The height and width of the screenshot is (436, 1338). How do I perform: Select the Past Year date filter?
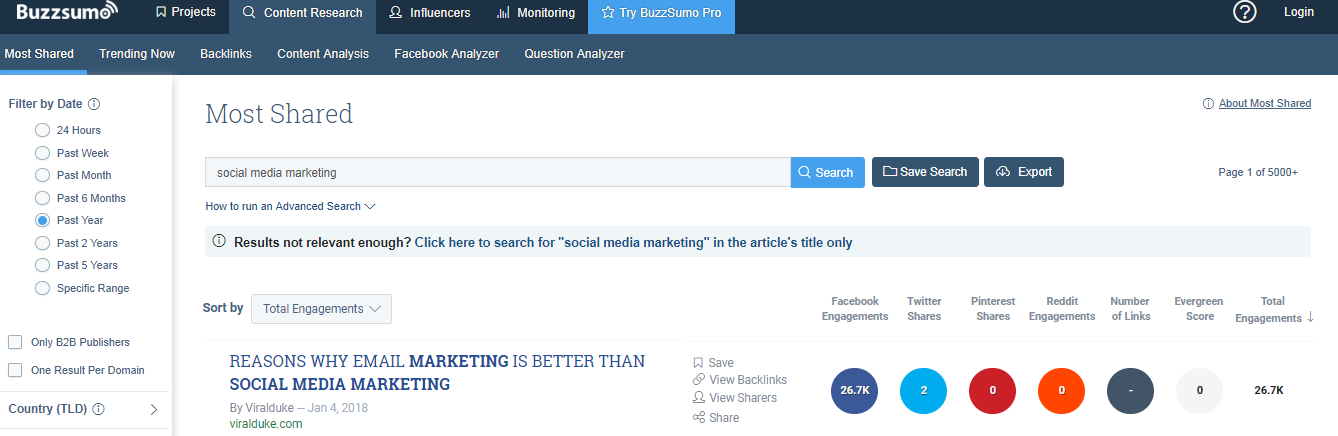tap(42, 220)
